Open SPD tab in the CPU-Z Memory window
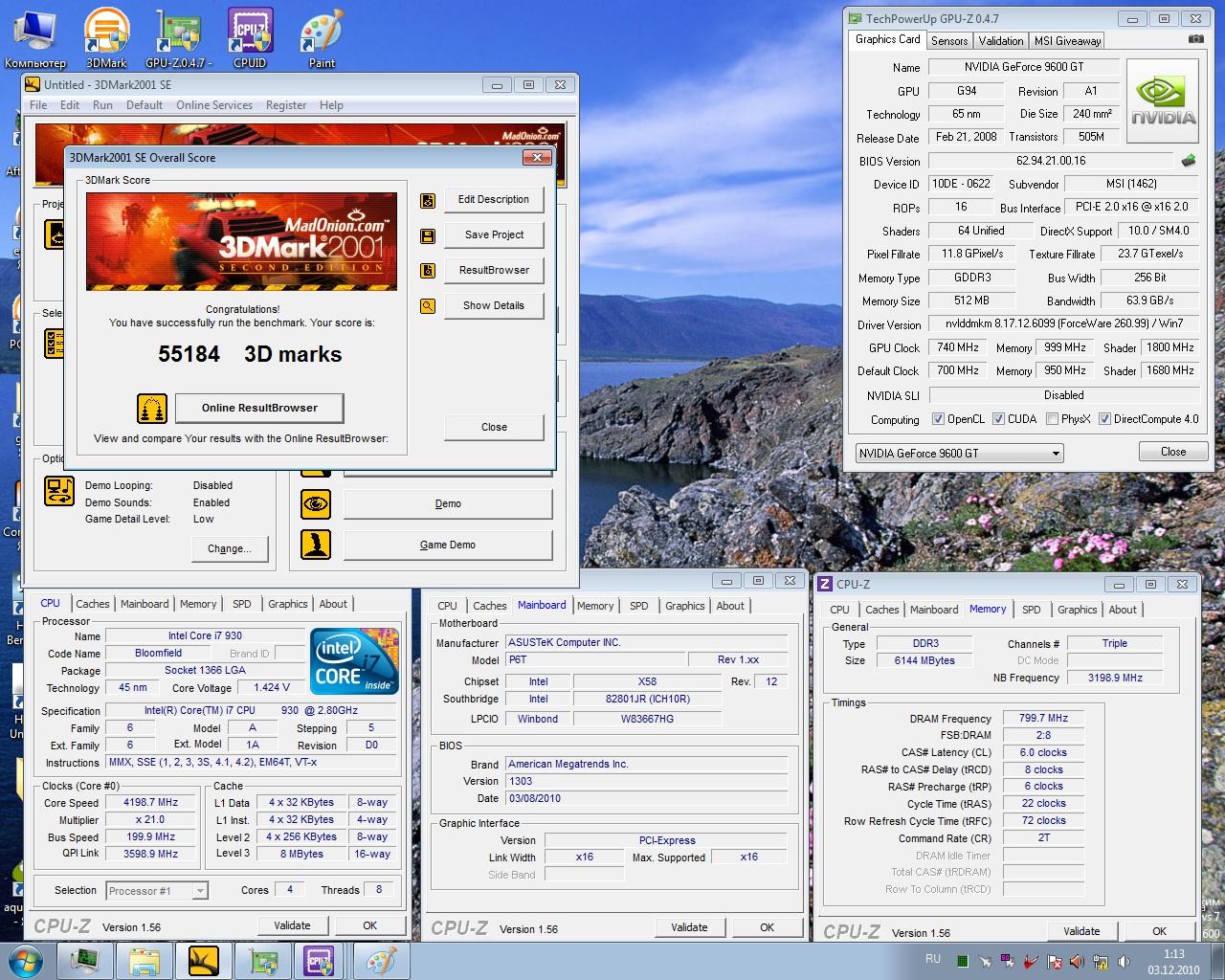This screenshot has width=1225, height=980. click(1031, 610)
